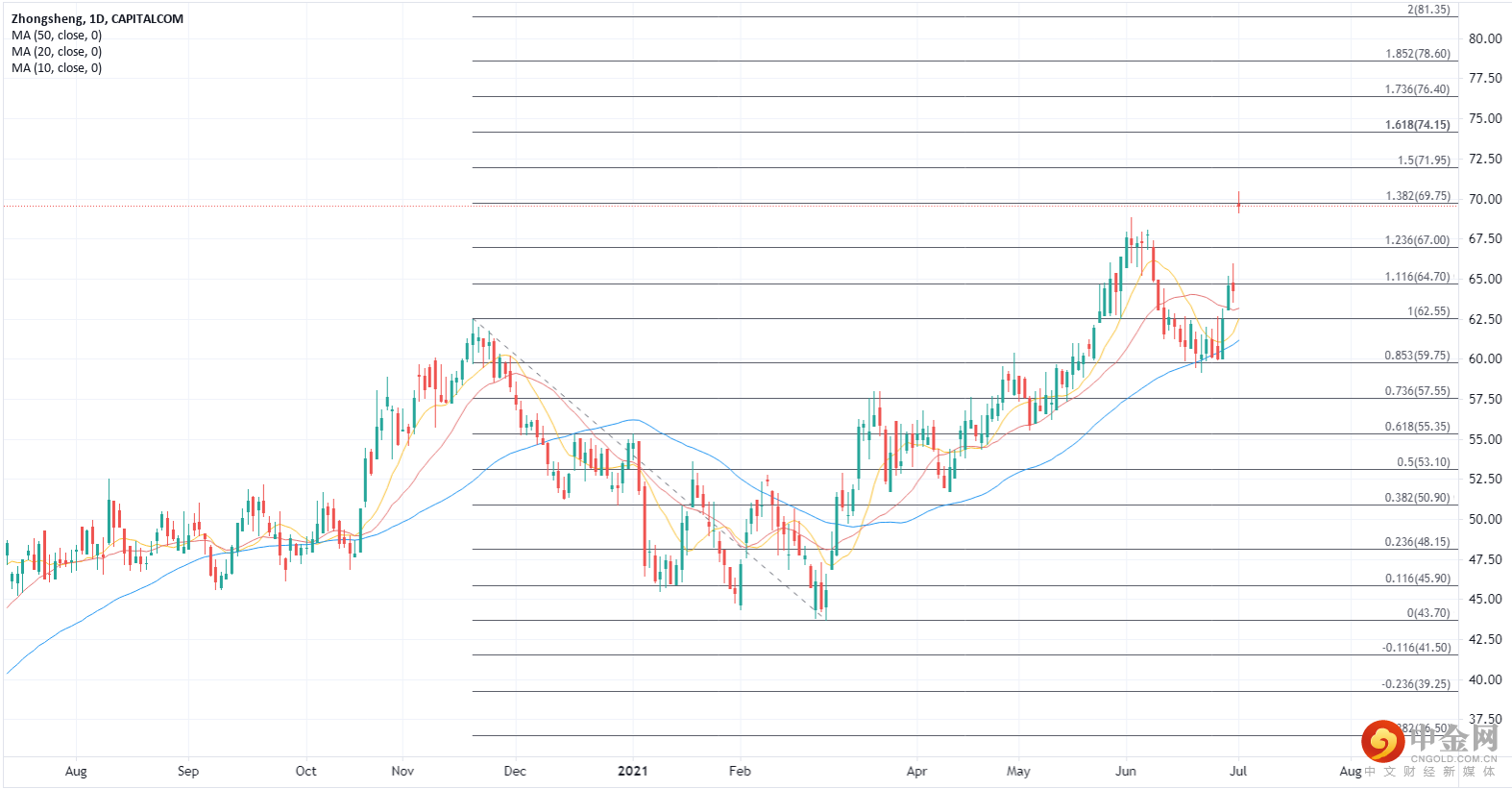Image resolution: width=1512 pixels, height=789 pixels.
Task: Choose the 1.116(64.70) Fibonacci level label
Action: pyautogui.click(x=1418, y=277)
